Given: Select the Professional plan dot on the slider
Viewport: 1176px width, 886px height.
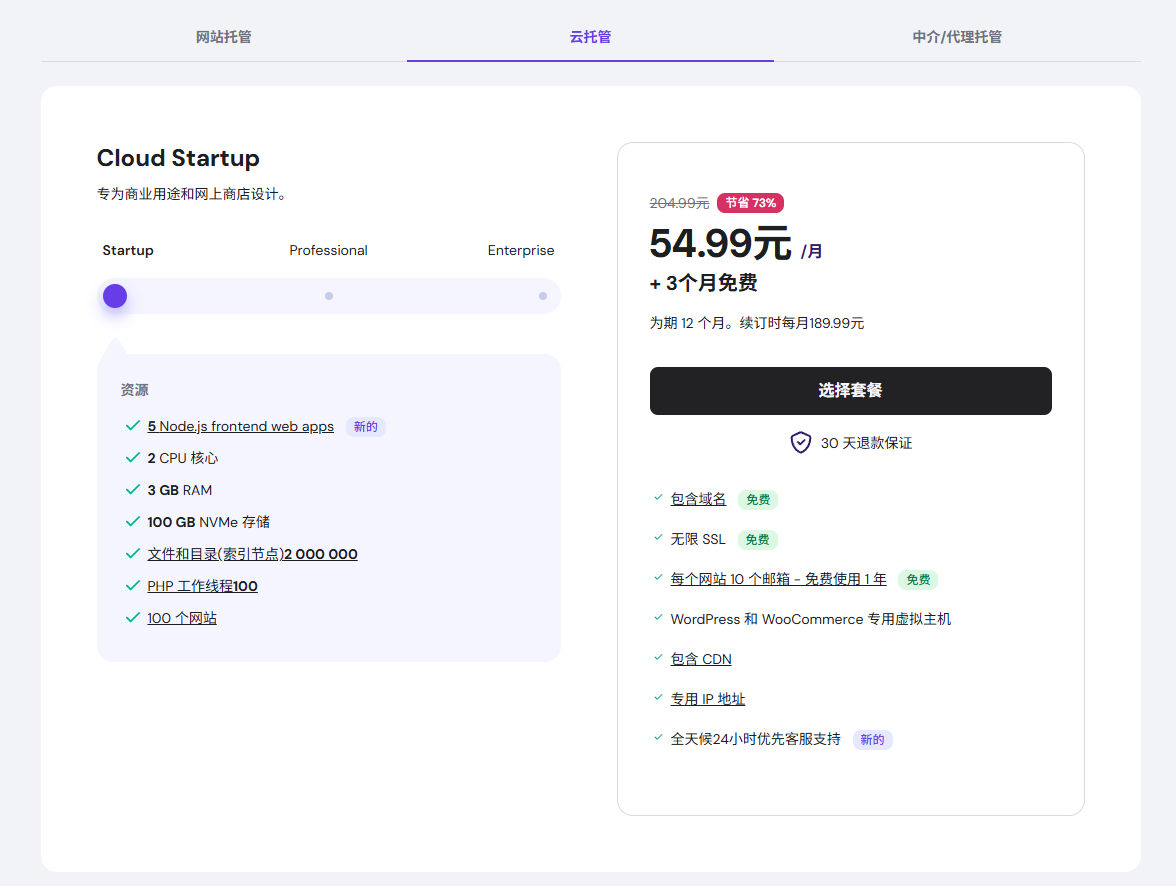Looking at the screenshot, I should click(328, 296).
